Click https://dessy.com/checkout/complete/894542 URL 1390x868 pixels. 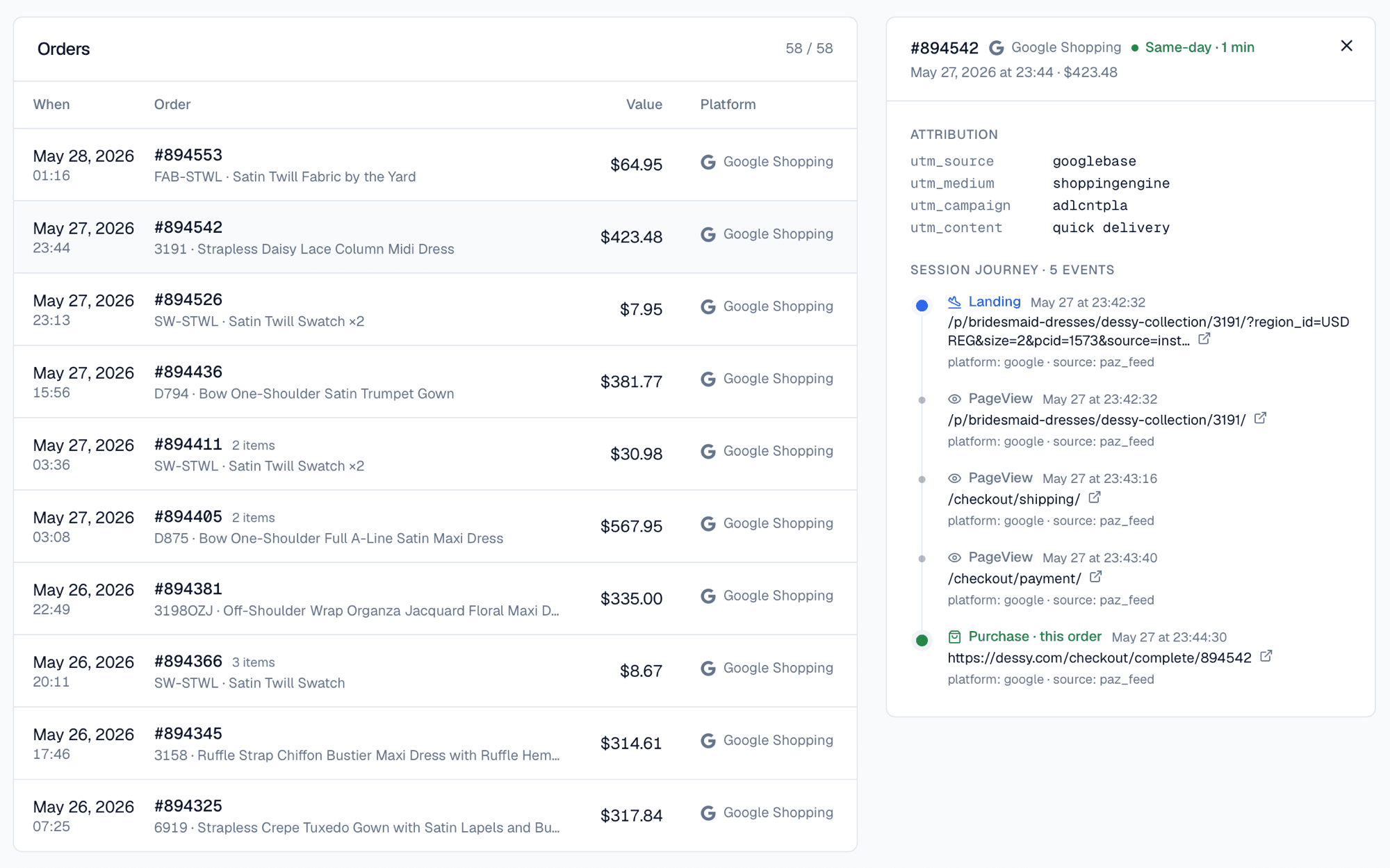tap(1099, 657)
